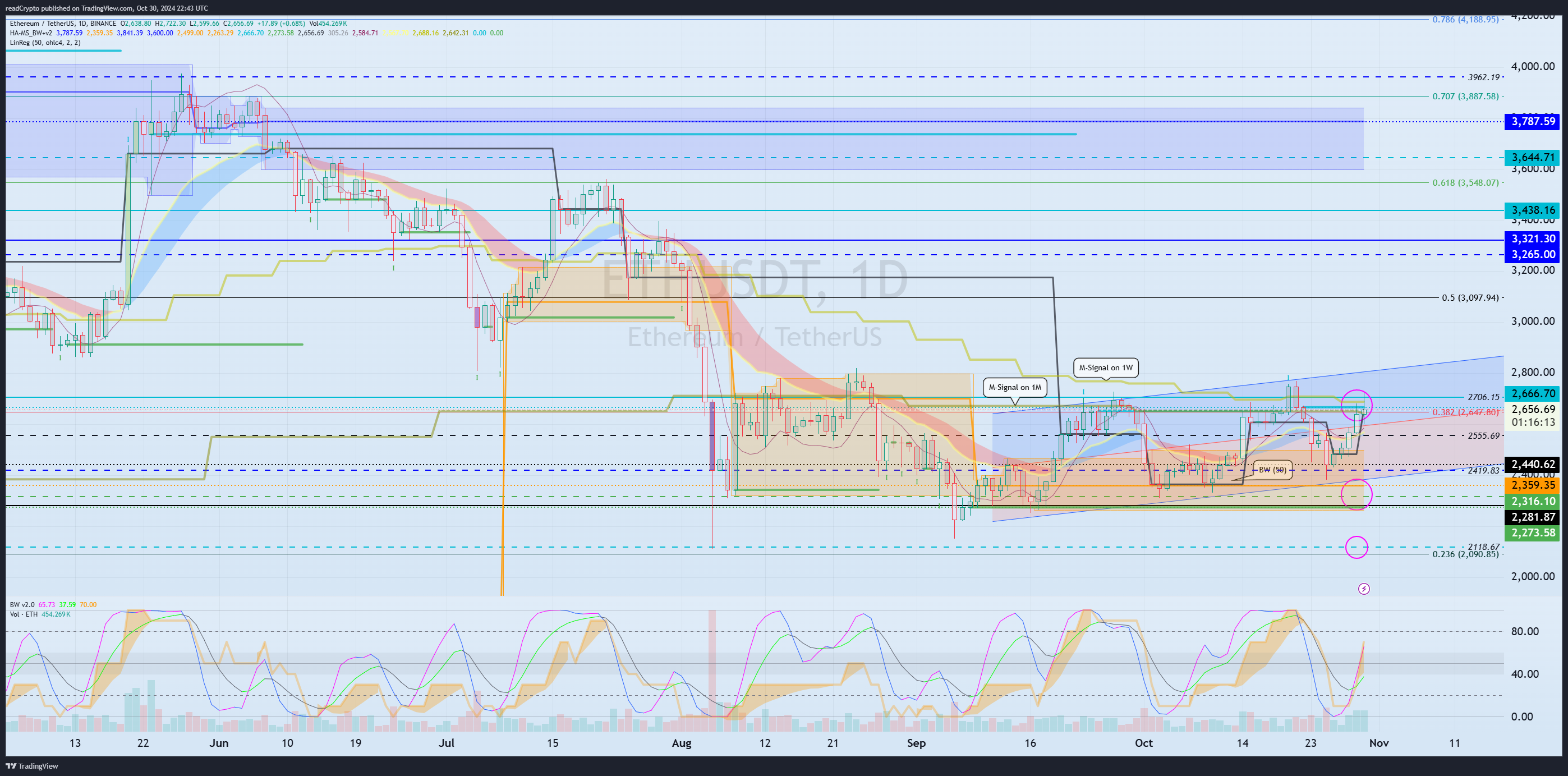1568x776 pixels.
Task: Click the 2555.69 horizontal line label
Action: 1483,436
